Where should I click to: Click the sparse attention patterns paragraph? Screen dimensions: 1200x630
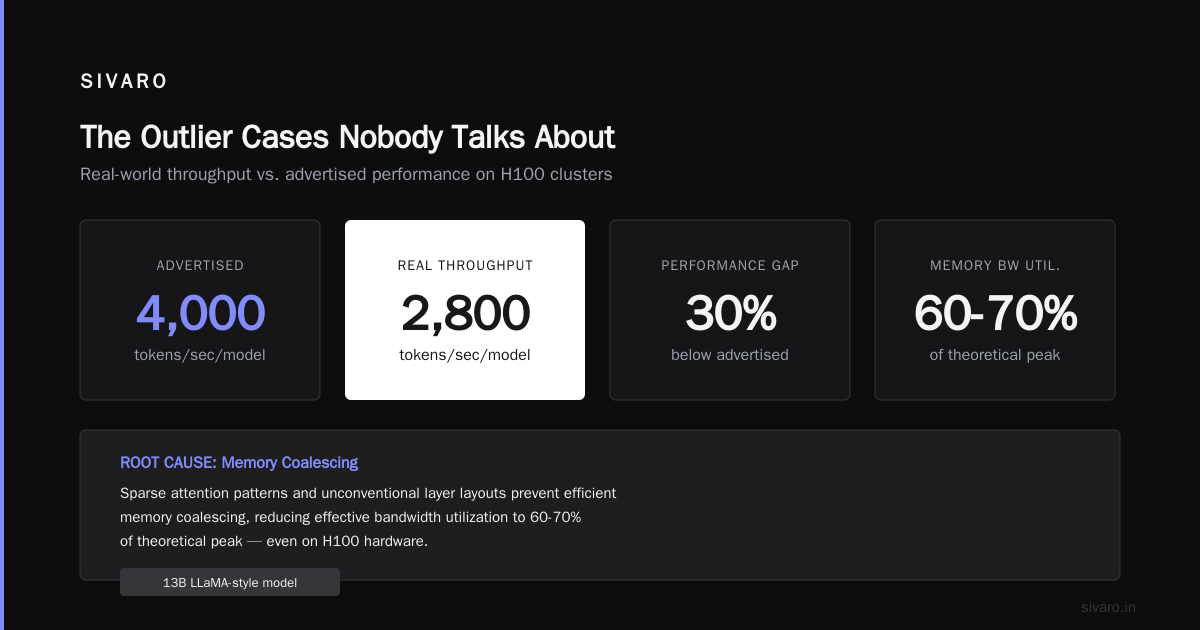(368, 517)
